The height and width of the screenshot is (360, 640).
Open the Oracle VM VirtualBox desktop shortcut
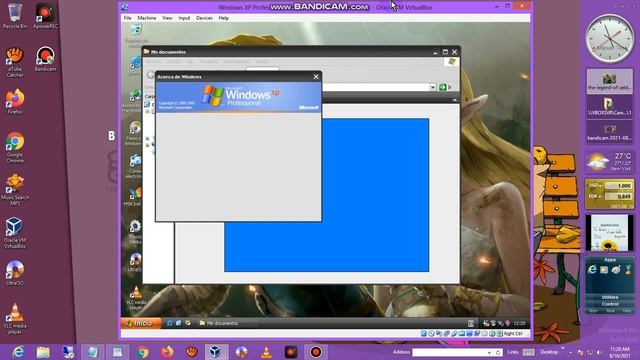click(15, 233)
